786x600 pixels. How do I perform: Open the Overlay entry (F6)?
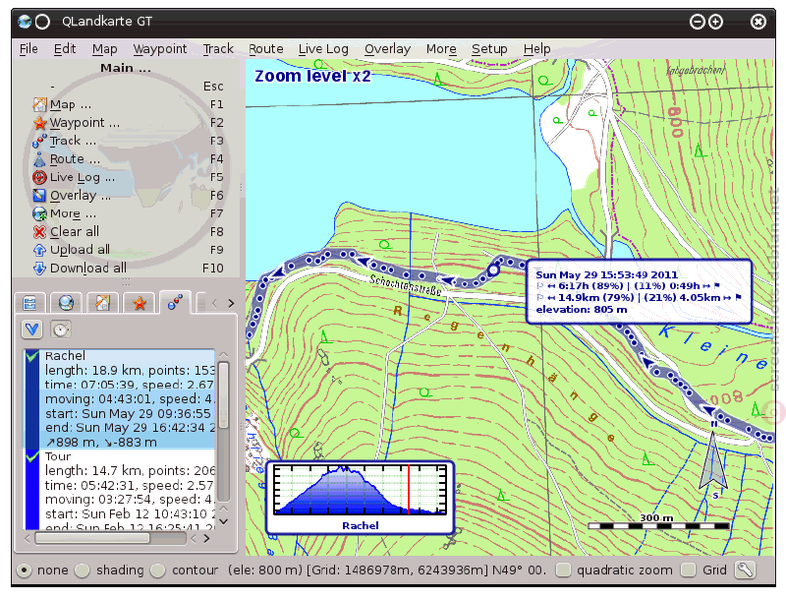128,195
